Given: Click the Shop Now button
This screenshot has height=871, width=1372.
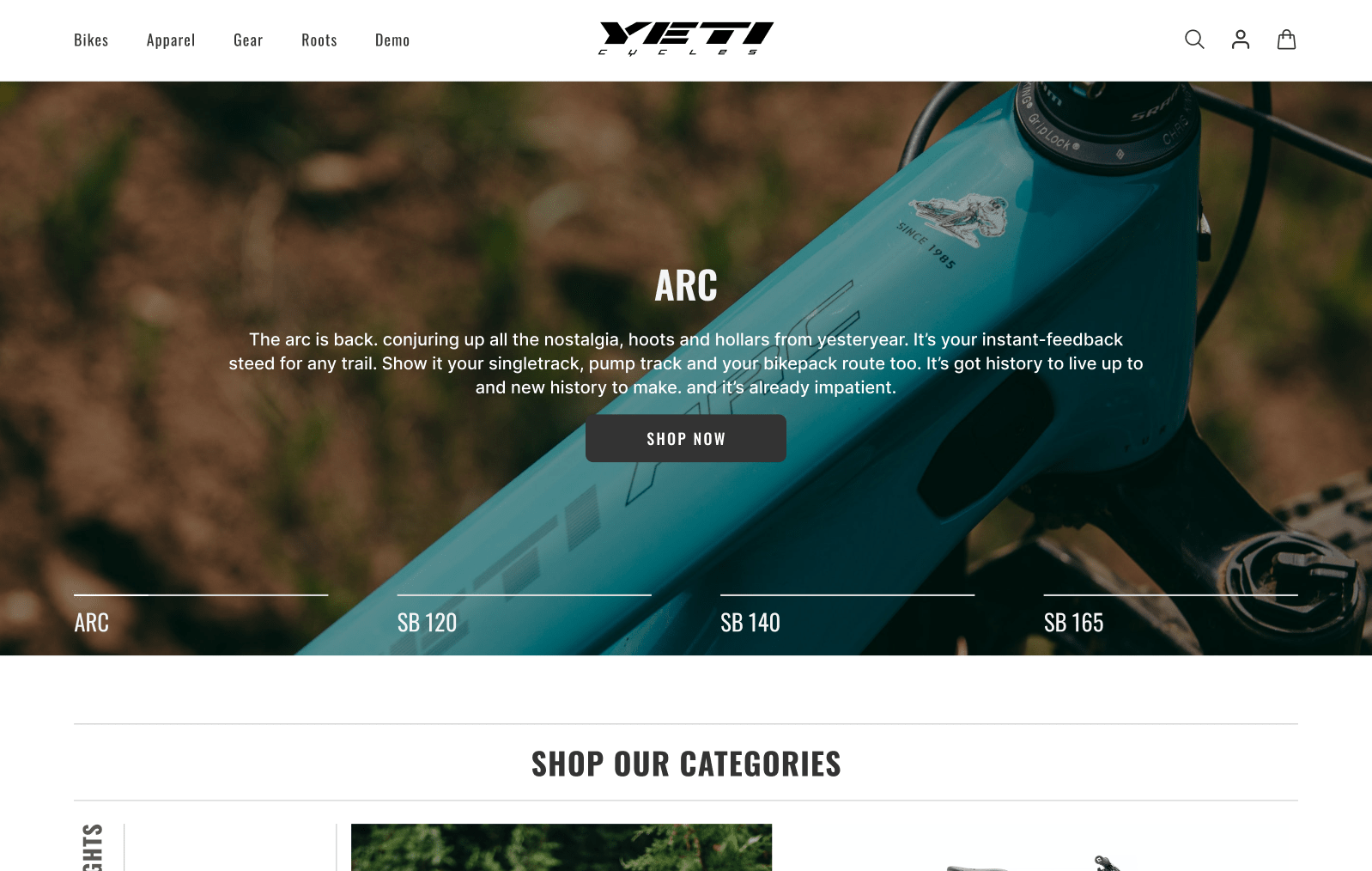Looking at the screenshot, I should 686,438.
